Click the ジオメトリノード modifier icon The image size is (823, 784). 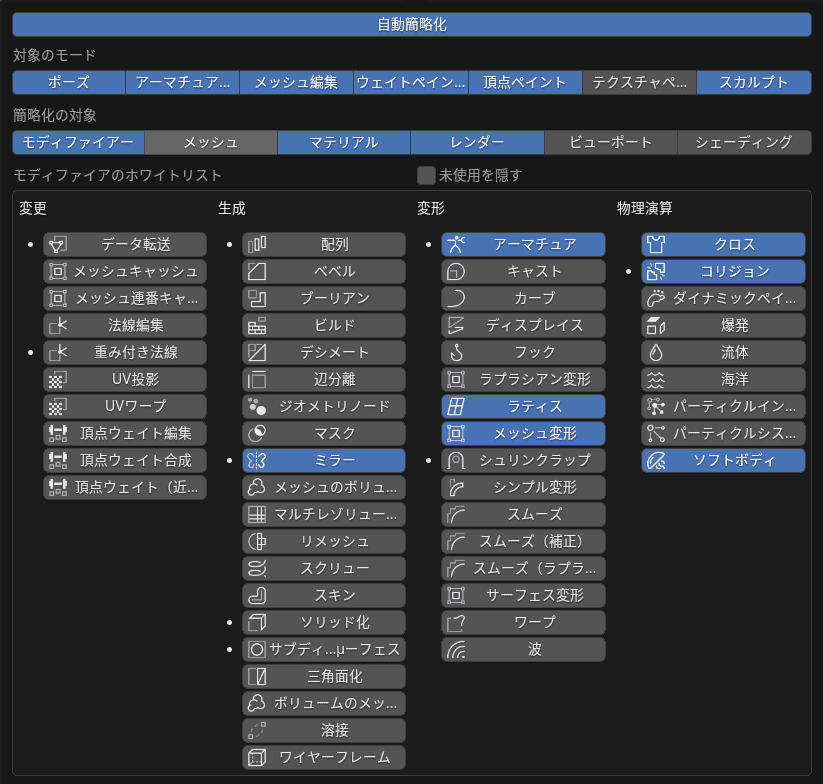click(257, 406)
